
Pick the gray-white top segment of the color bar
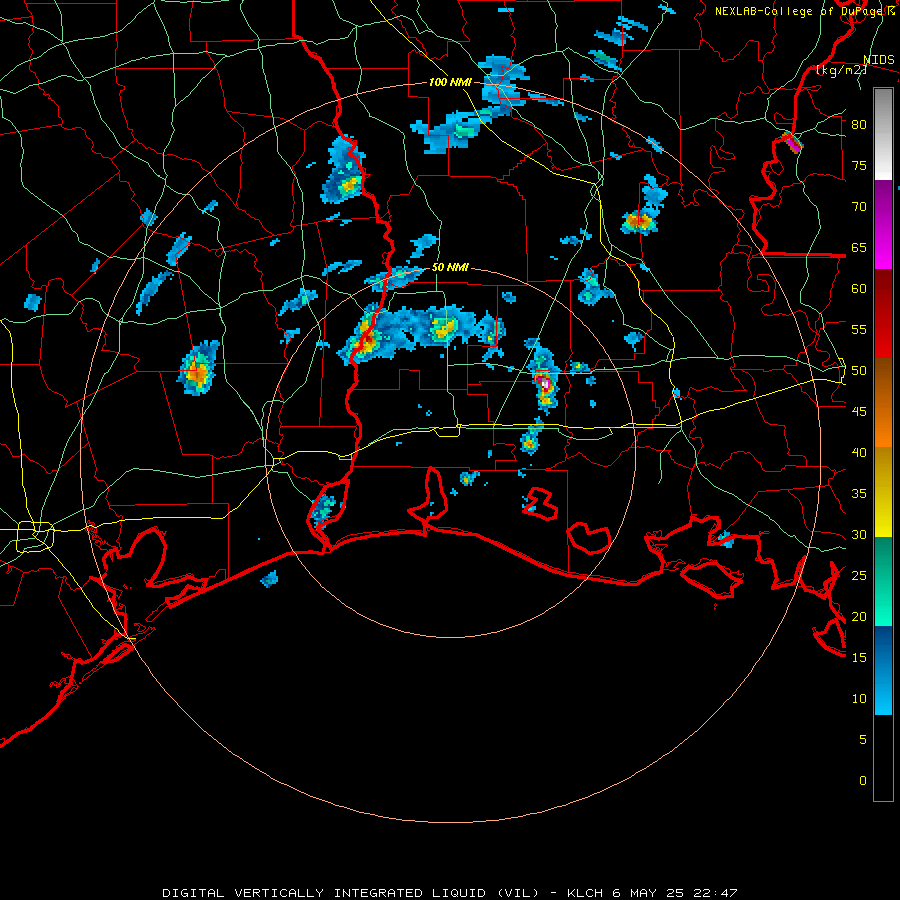tap(883, 134)
